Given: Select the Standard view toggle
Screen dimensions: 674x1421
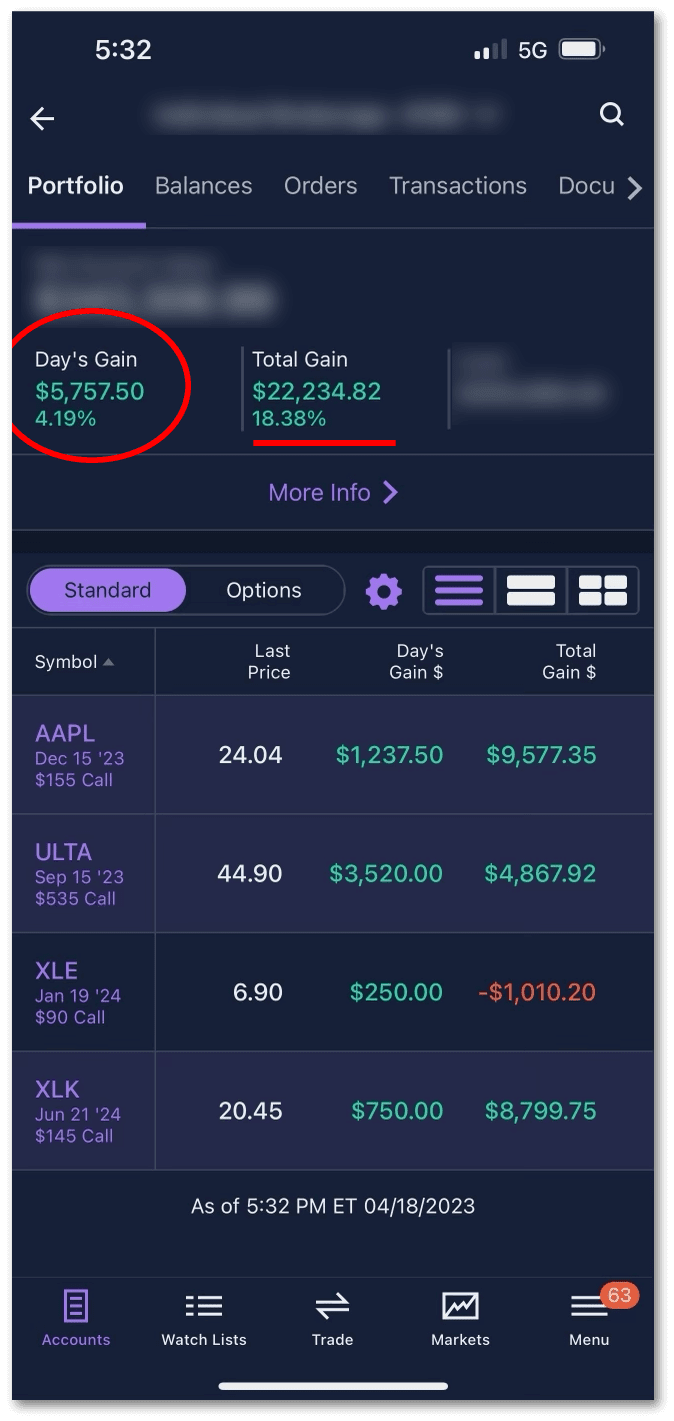Looking at the screenshot, I should [107, 590].
